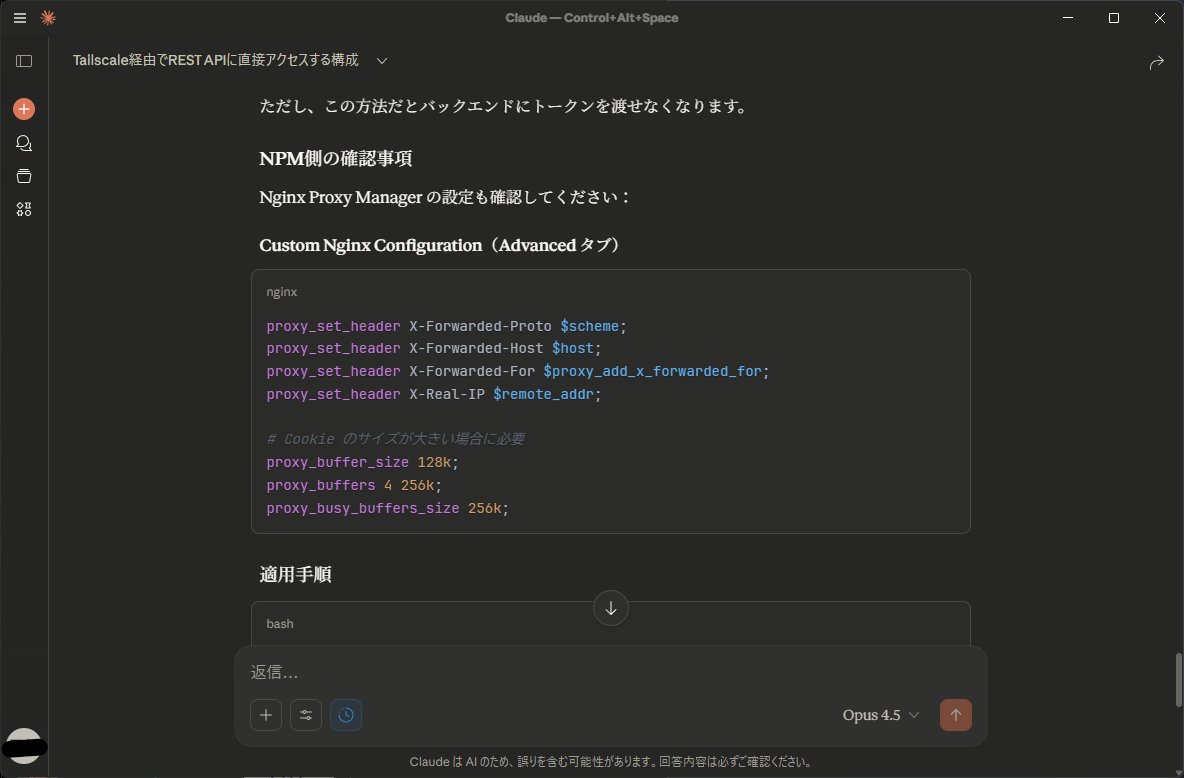Expand the conversation title dropdown chevron

coord(382,60)
